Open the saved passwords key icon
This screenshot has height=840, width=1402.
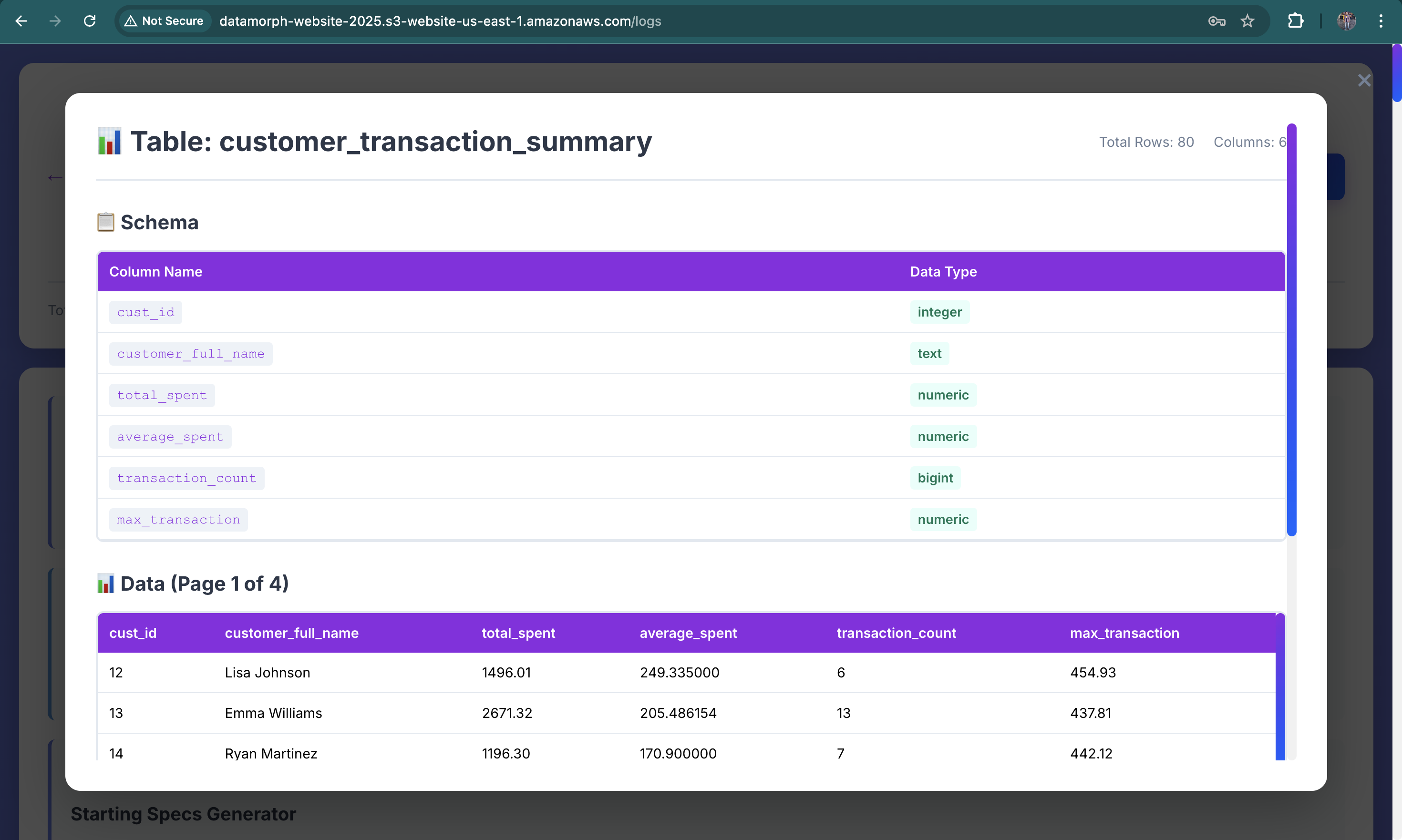point(1216,21)
